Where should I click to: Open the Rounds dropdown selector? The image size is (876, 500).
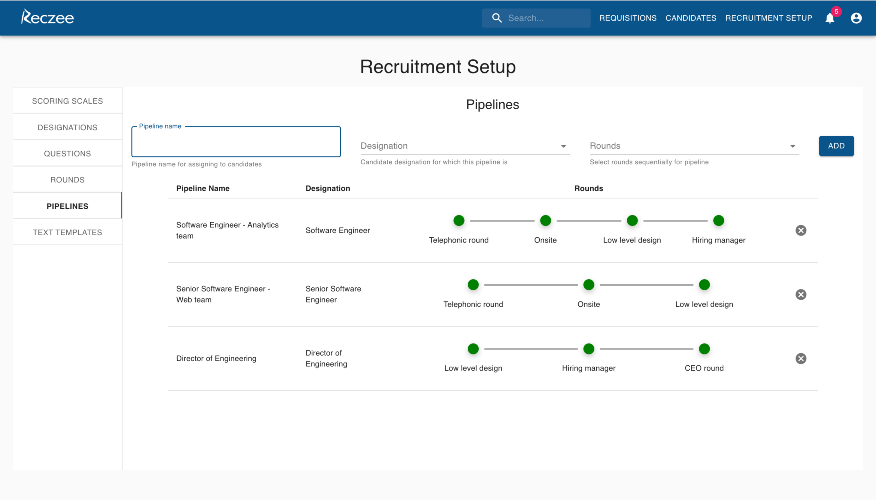click(694, 146)
